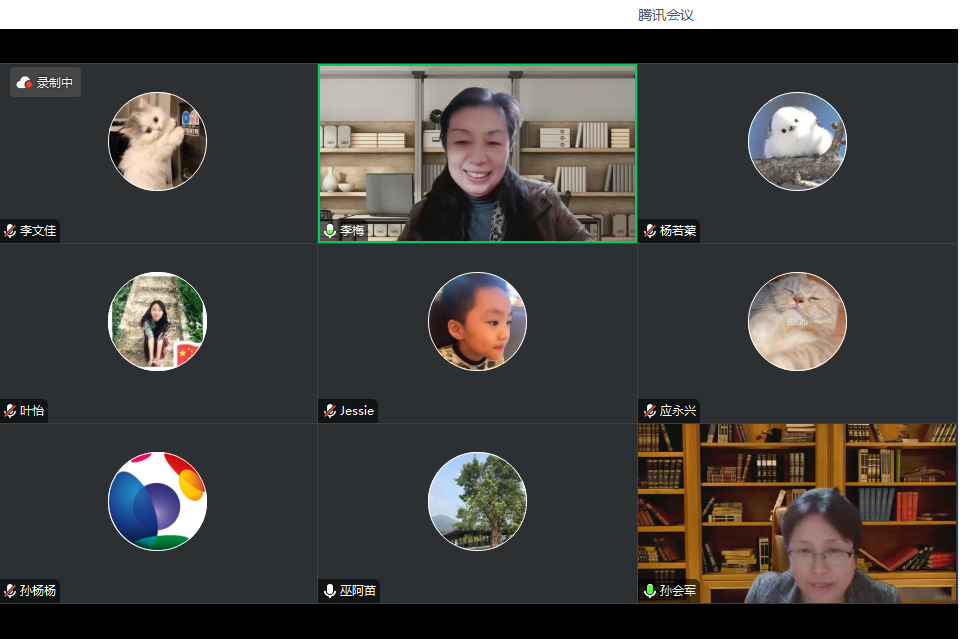Click the muted mic icon beside Jessie
This screenshot has height=639, width=960.
coord(330,411)
